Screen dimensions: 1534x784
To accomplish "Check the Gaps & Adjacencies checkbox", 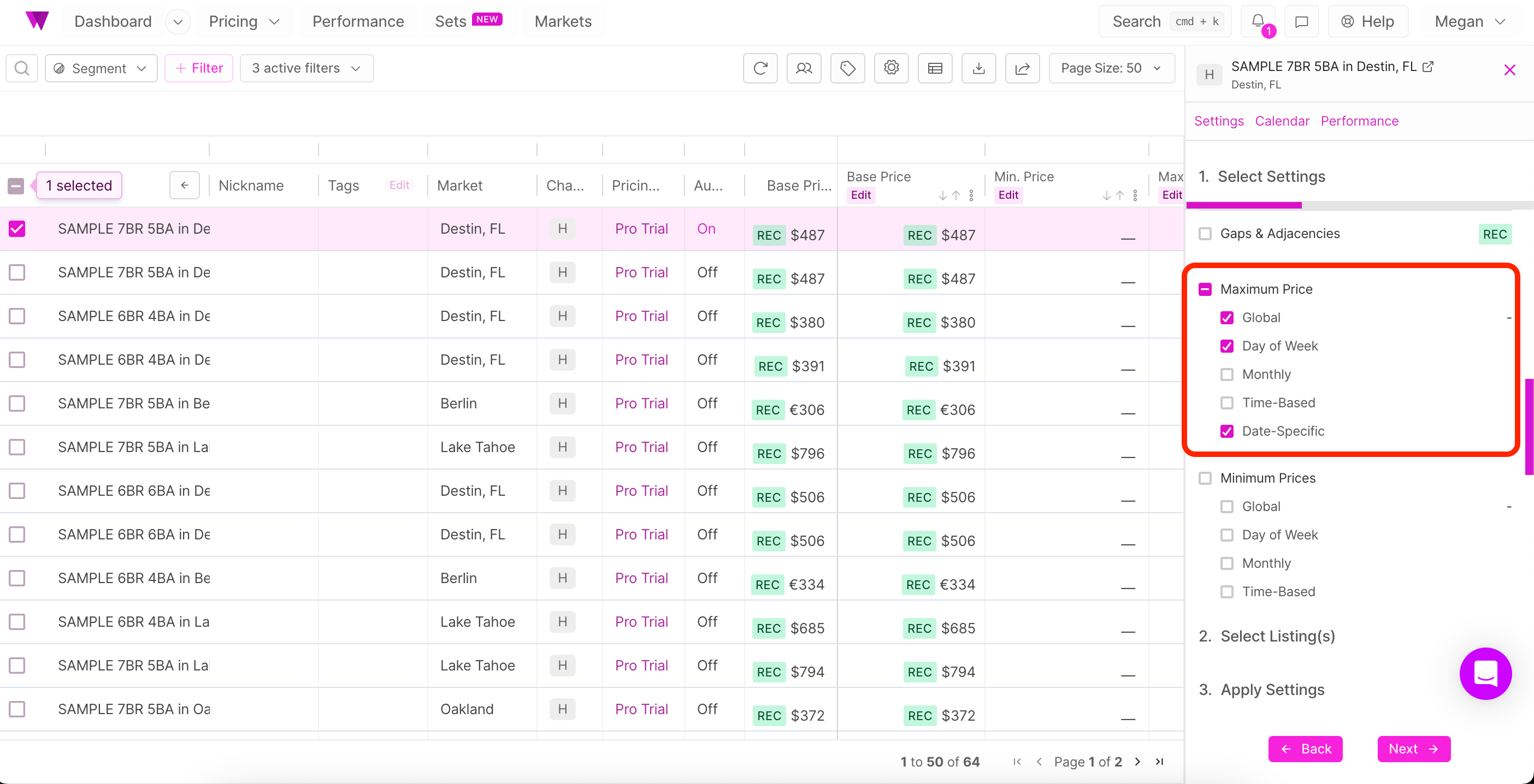I will click(1205, 233).
